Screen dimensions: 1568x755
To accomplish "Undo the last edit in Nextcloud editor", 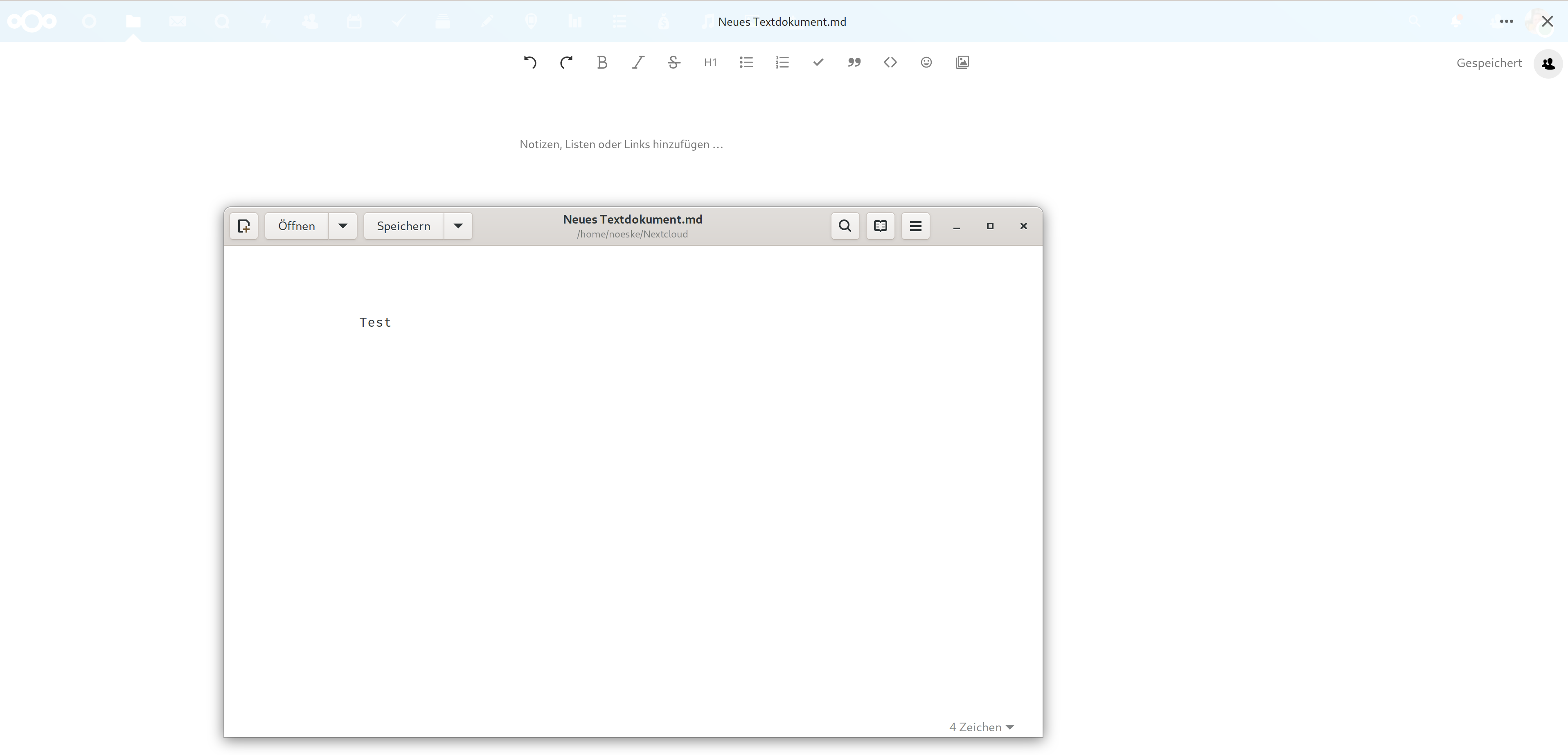I will (x=530, y=63).
